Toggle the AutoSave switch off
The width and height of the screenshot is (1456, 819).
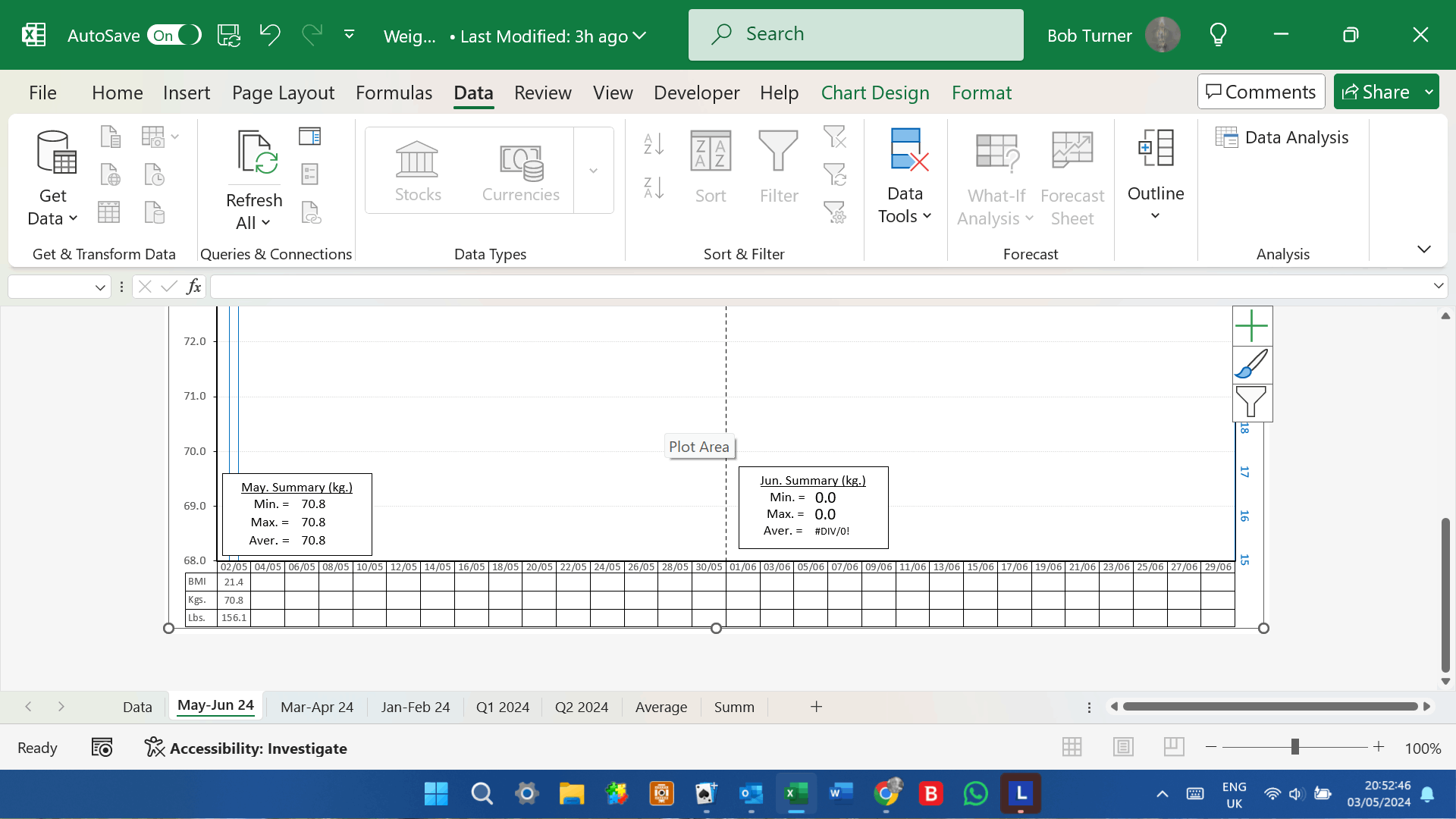(174, 35)
